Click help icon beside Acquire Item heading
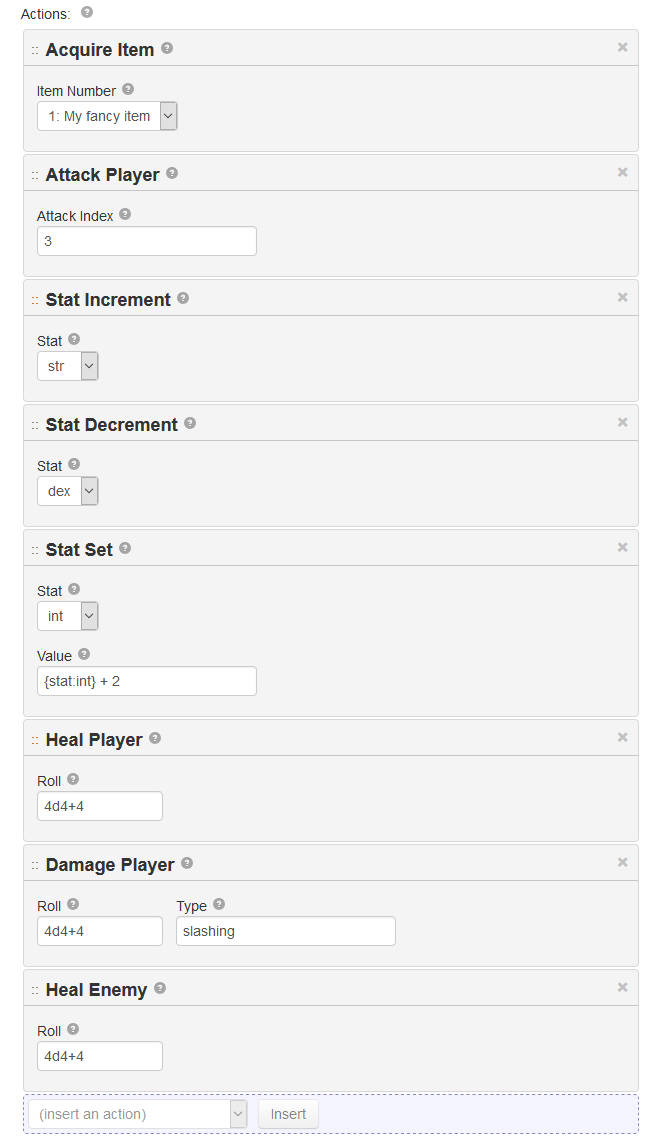This screenshot has height=1141, width=650. (x=167, y=48)
